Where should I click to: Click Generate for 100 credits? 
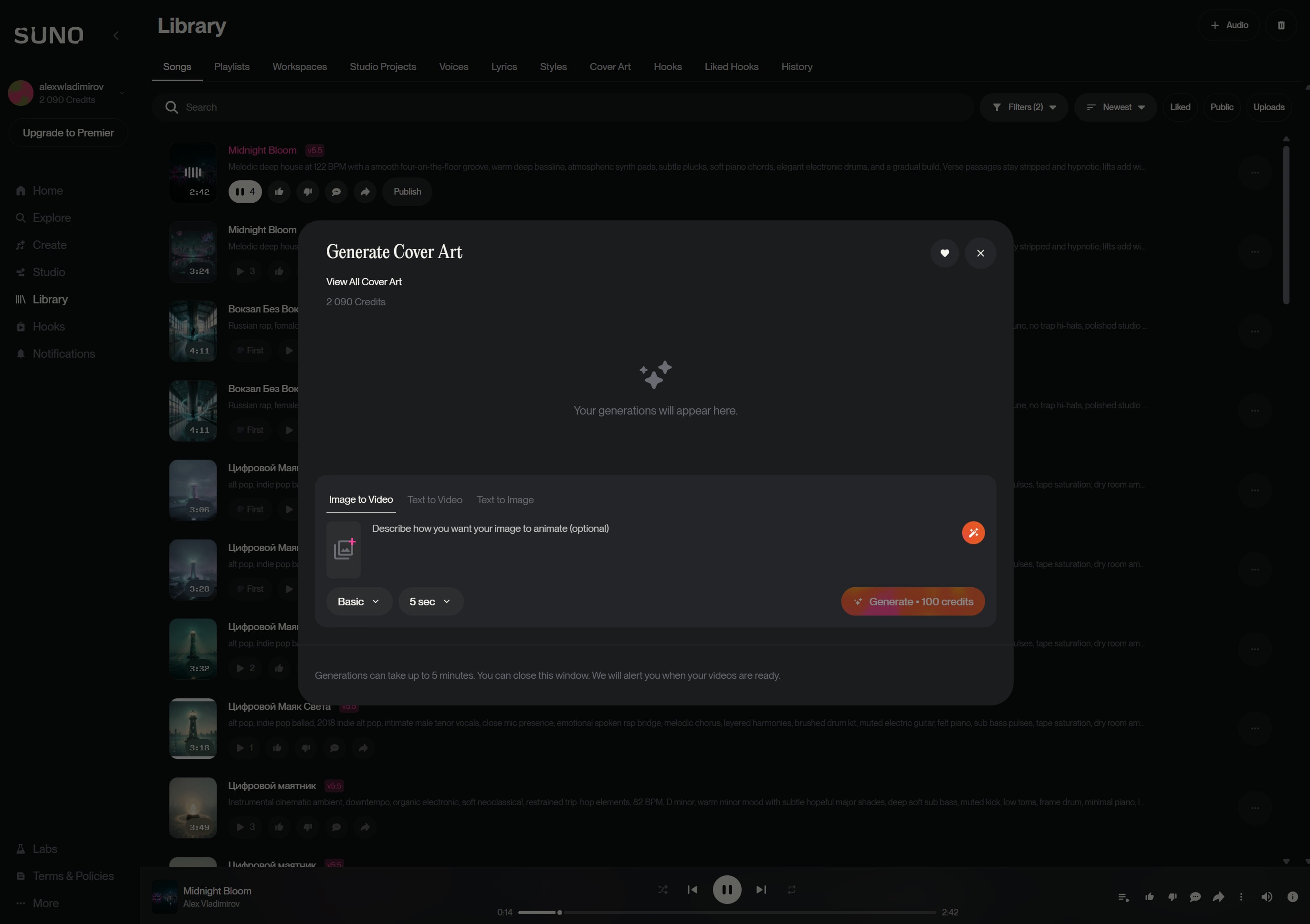click(x=913, y=602)
